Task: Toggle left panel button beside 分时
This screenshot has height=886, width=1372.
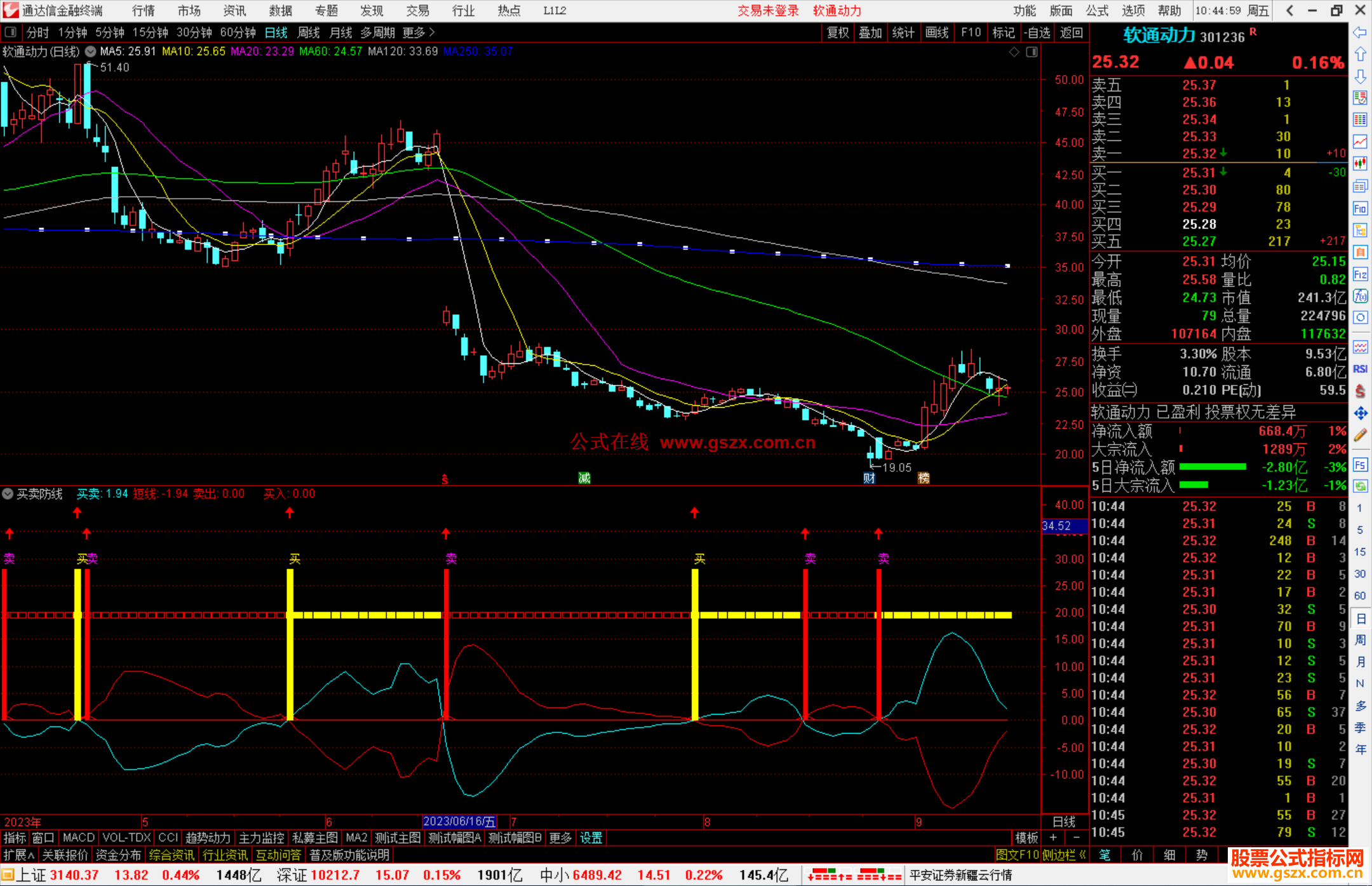Action: [x=11, y=32]
